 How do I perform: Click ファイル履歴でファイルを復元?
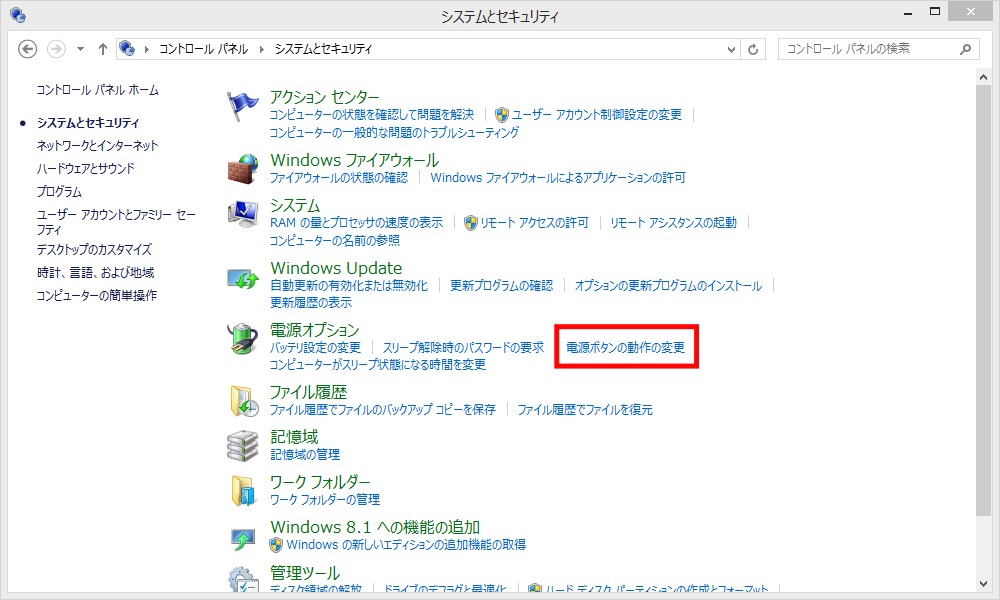point(585,409)
